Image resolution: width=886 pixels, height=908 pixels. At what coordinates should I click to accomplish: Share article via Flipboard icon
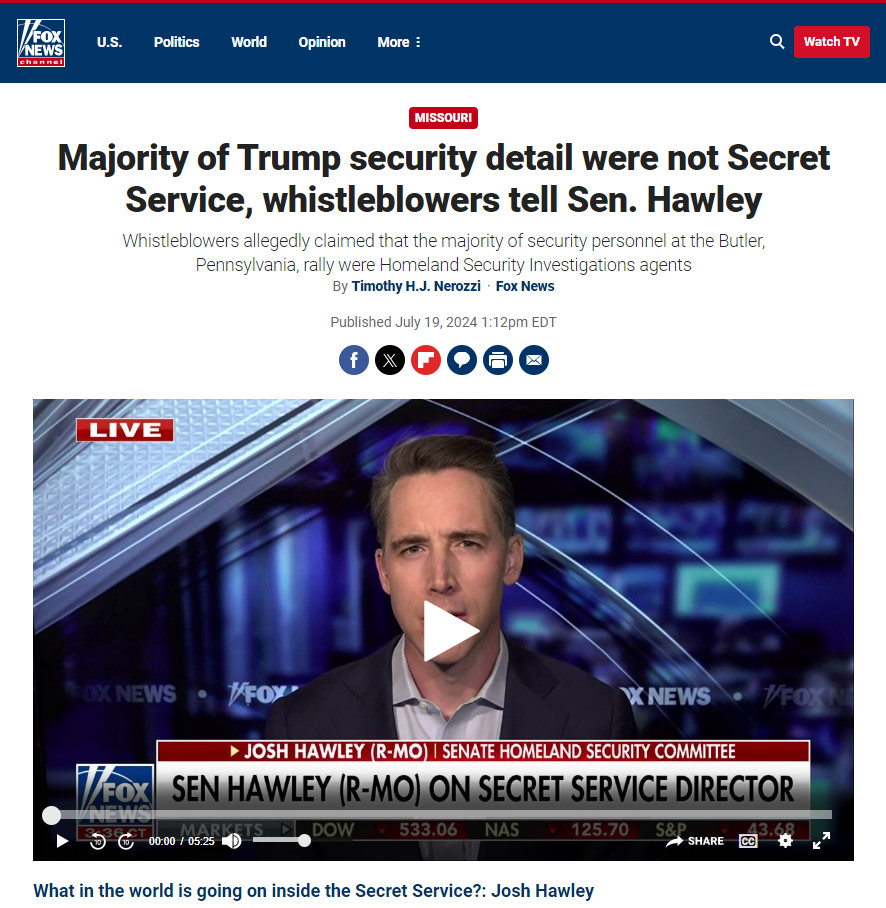426,360
